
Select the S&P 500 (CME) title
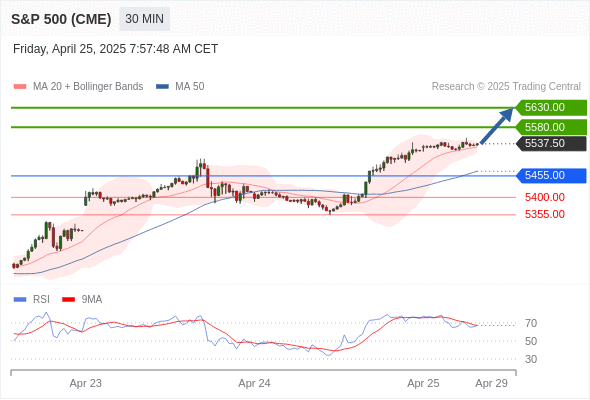[61, 19]
